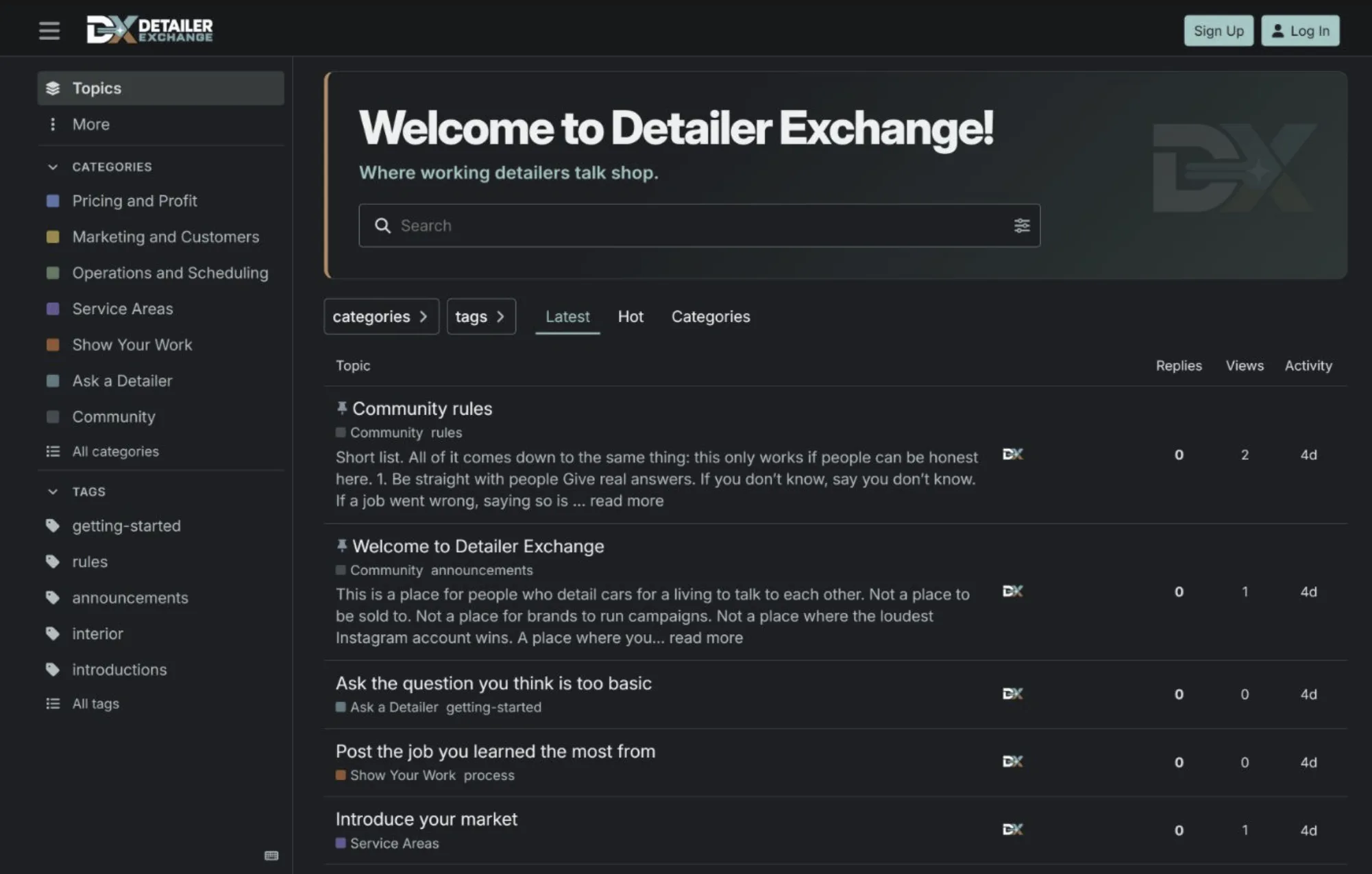Open the categories filter dropdown
The width and height of the screenshot is (1372, 874).
[x=381, y=316]
